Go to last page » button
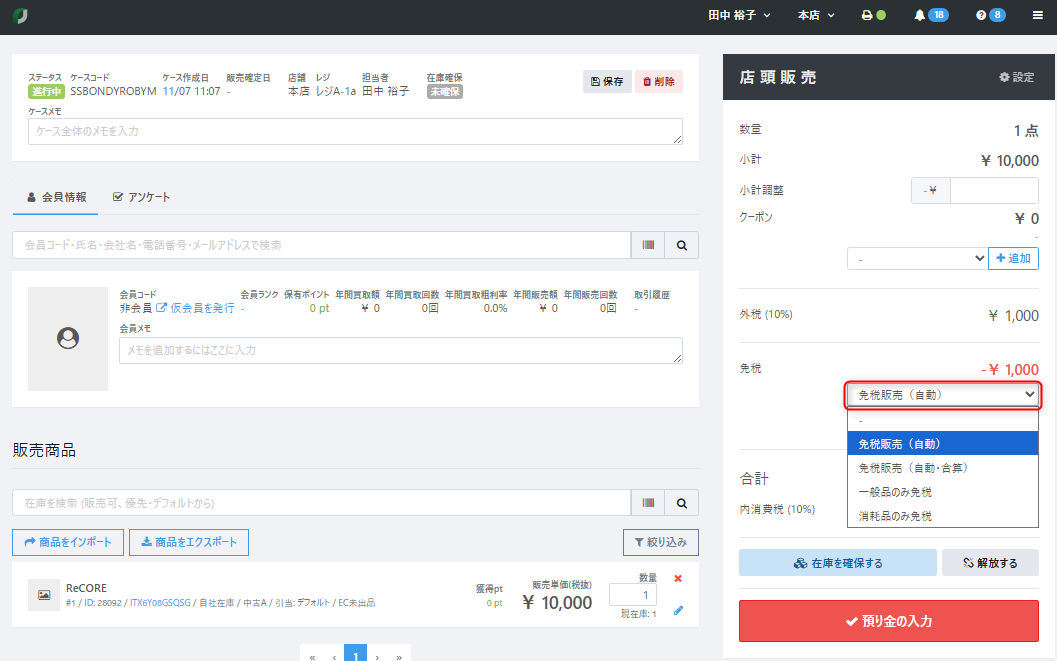This screenshot has width=1057, height=661. point(399,654)
